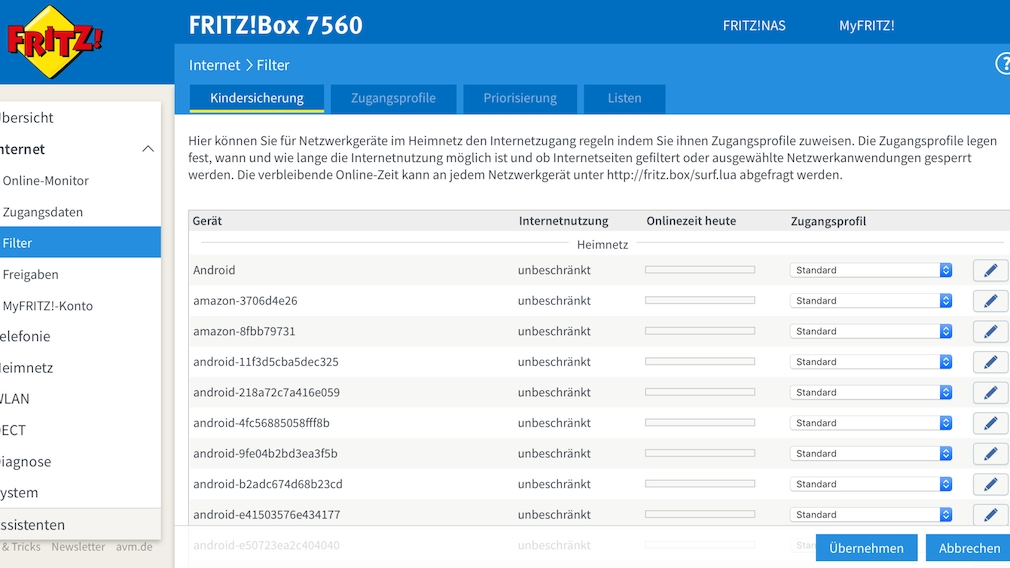Viewport: 1010px width, 568px height.
Task: Edit android-e41503576e434177 via pencil icon
Action: [990, 515]
